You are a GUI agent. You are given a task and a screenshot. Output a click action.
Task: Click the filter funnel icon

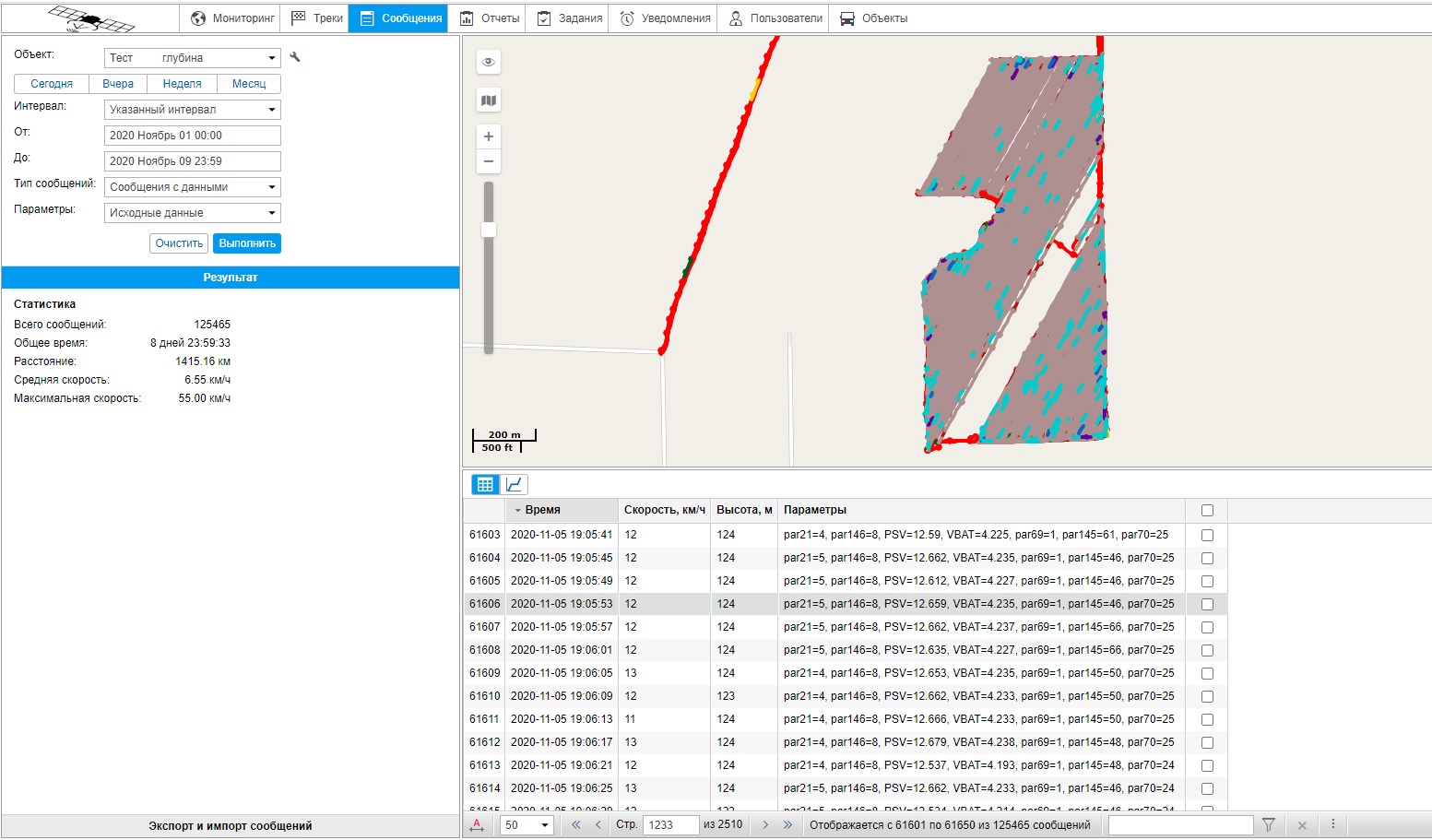(x=1269, y=825)
